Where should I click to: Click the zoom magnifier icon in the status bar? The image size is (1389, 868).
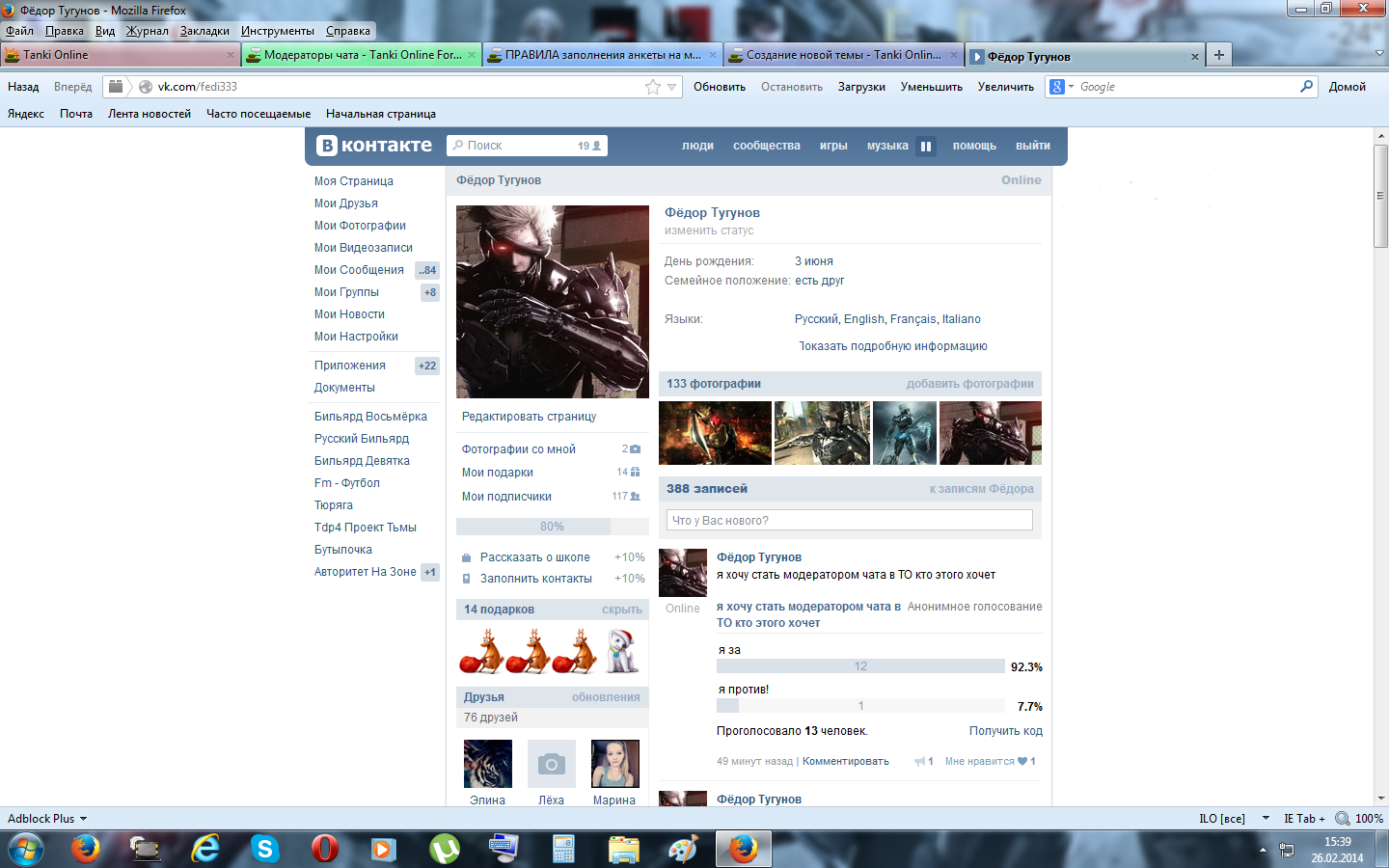click(x=1342, y=819)
